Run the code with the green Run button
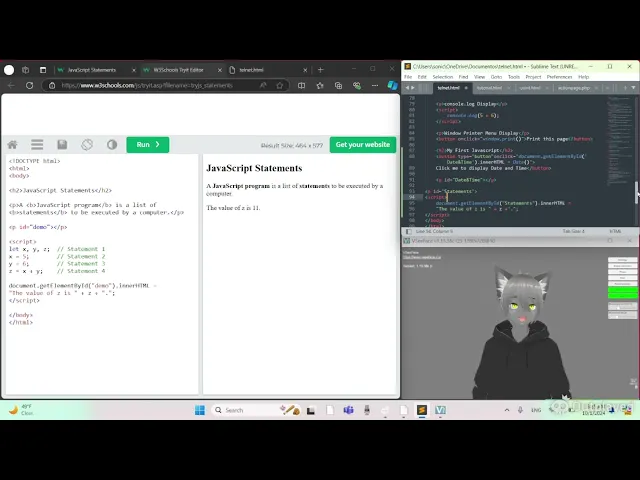The image size is (640, 480). [148, 144]
